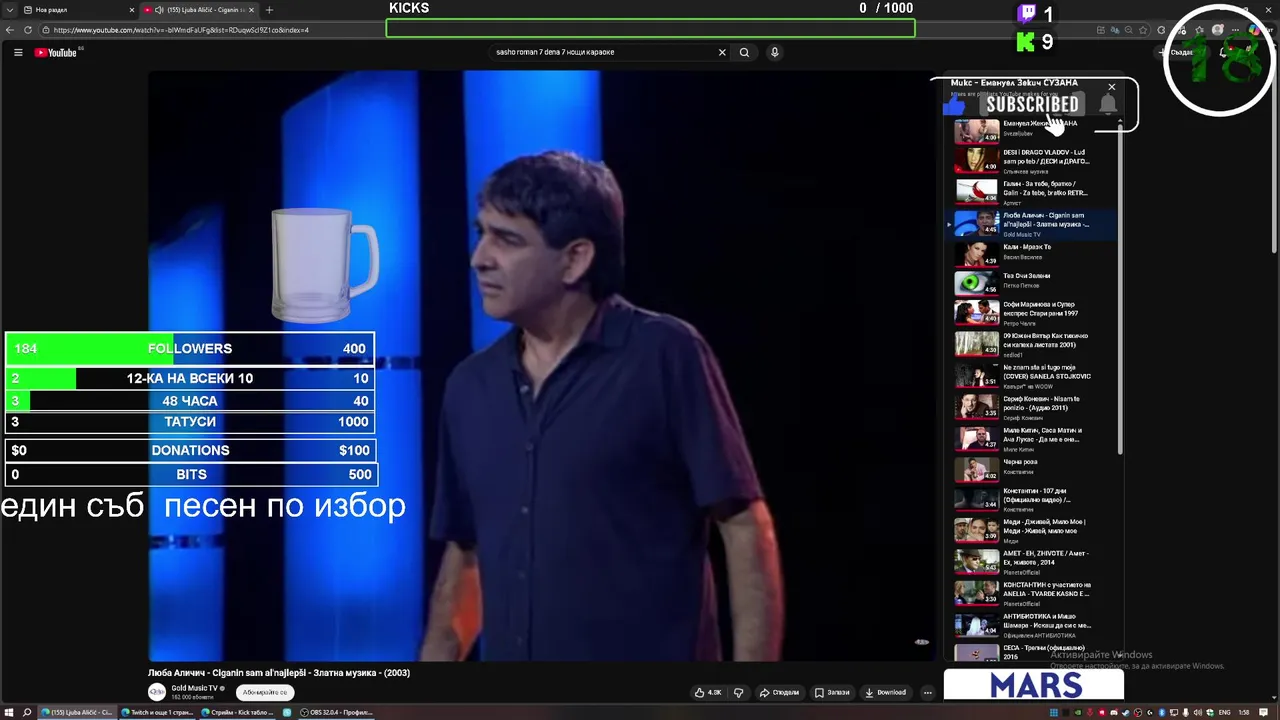Clear the YouTube search text
1280x720 pixels.
click(x=722, y=52)
